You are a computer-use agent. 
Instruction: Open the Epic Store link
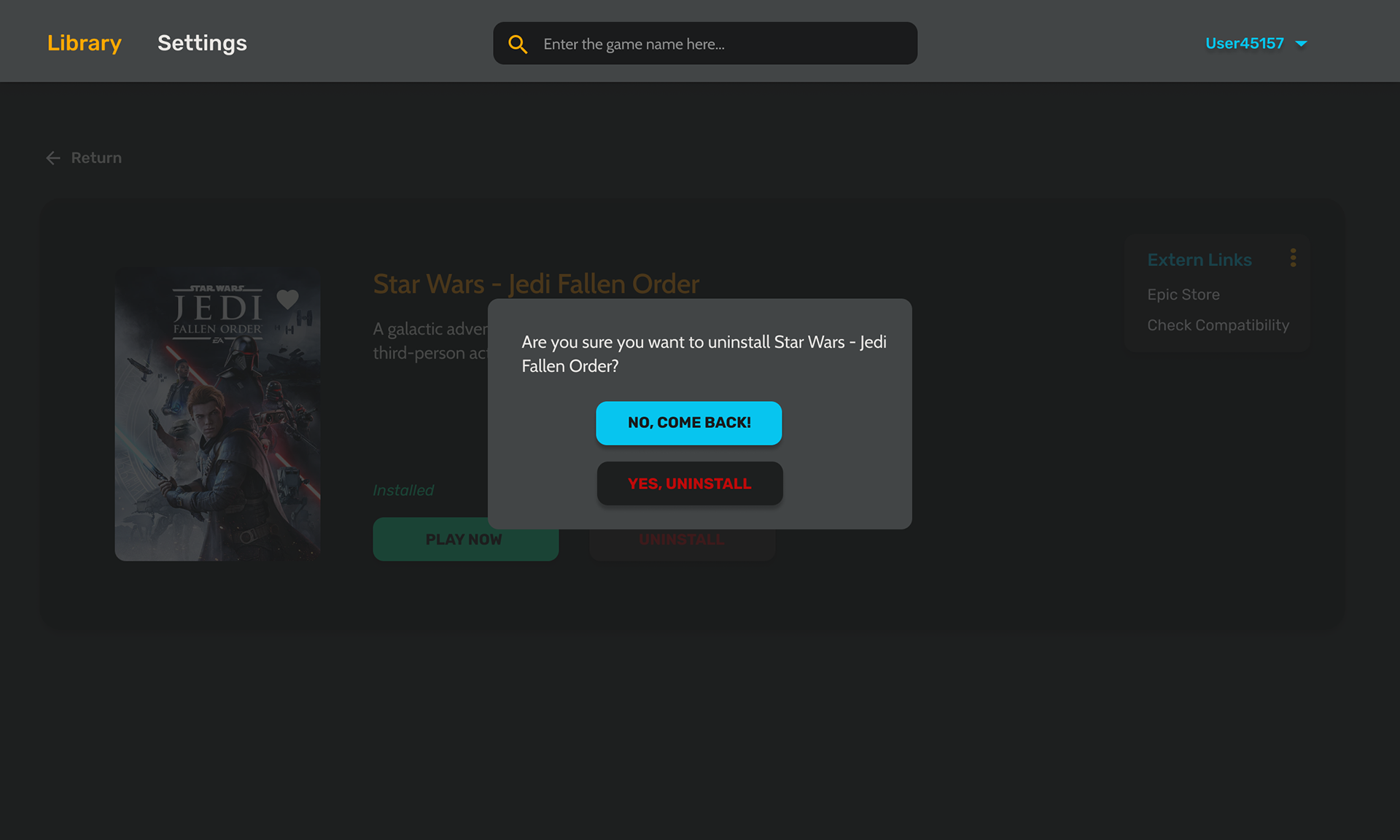tap(1183, 295)
